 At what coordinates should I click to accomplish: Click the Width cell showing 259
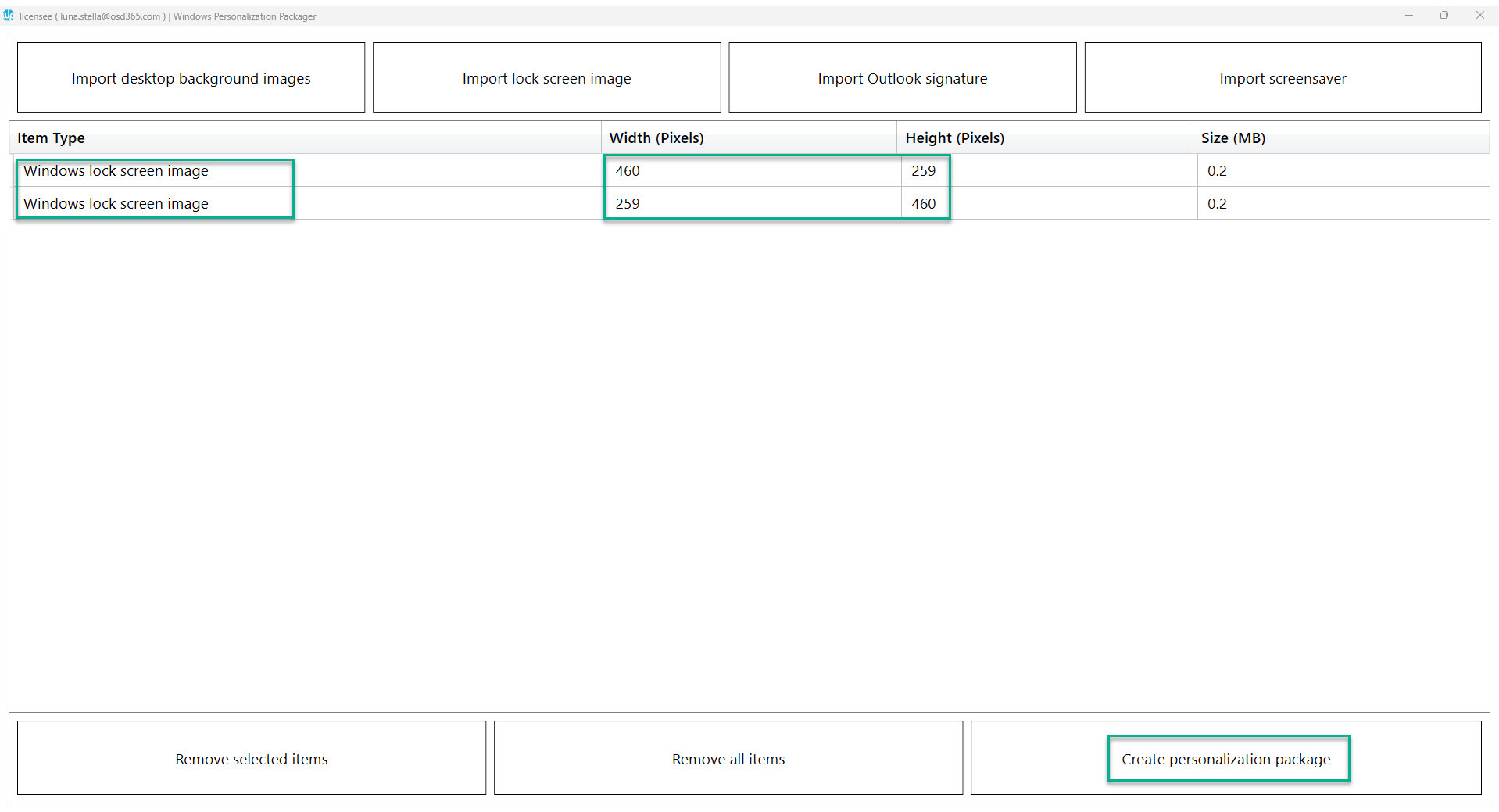627,203
